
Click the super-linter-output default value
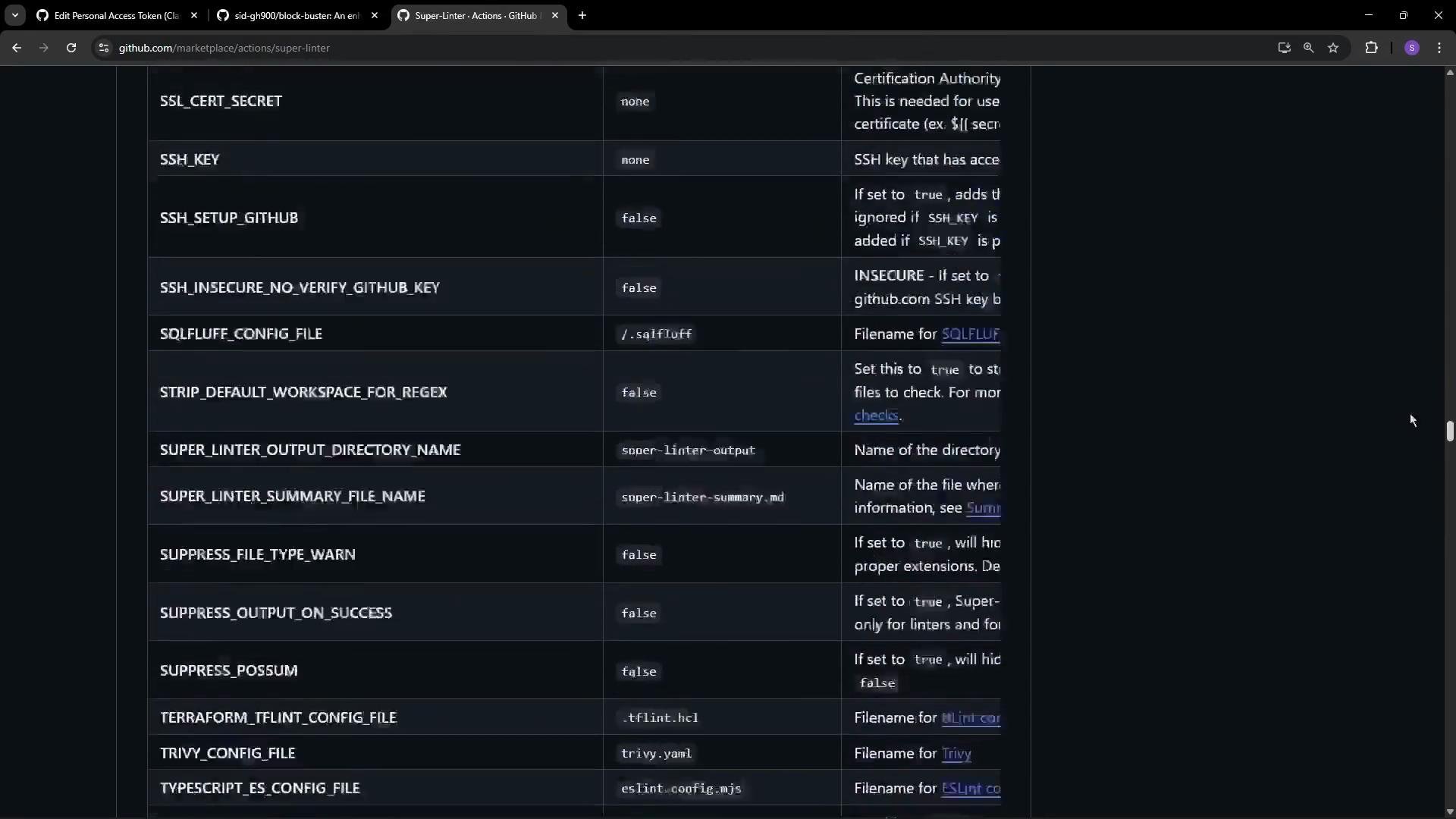pos(689,450)
